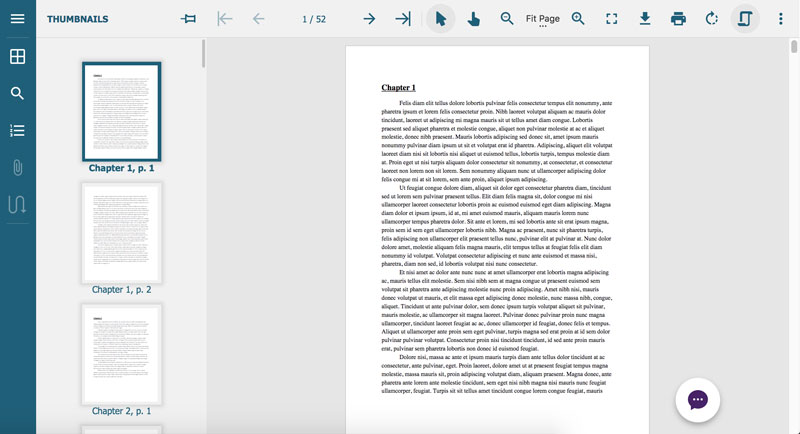This screenshot has width=800, height=434.
Task: Enter fullscreen mode
Action: [x=612, y=19]
